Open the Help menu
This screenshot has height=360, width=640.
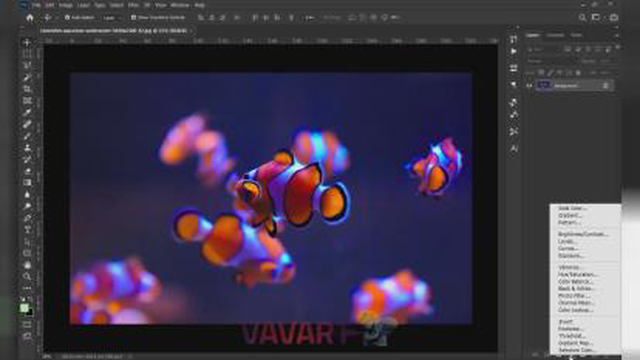click(x=200, y=5)
